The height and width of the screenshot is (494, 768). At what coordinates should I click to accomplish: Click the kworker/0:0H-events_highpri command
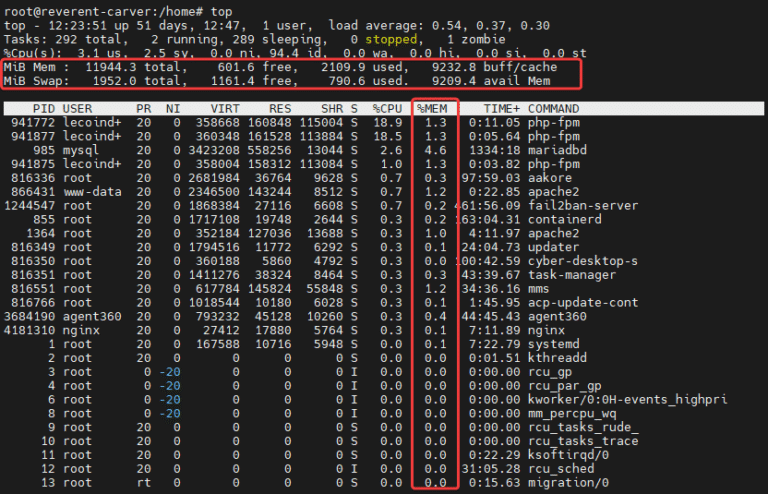coord(627,400)
